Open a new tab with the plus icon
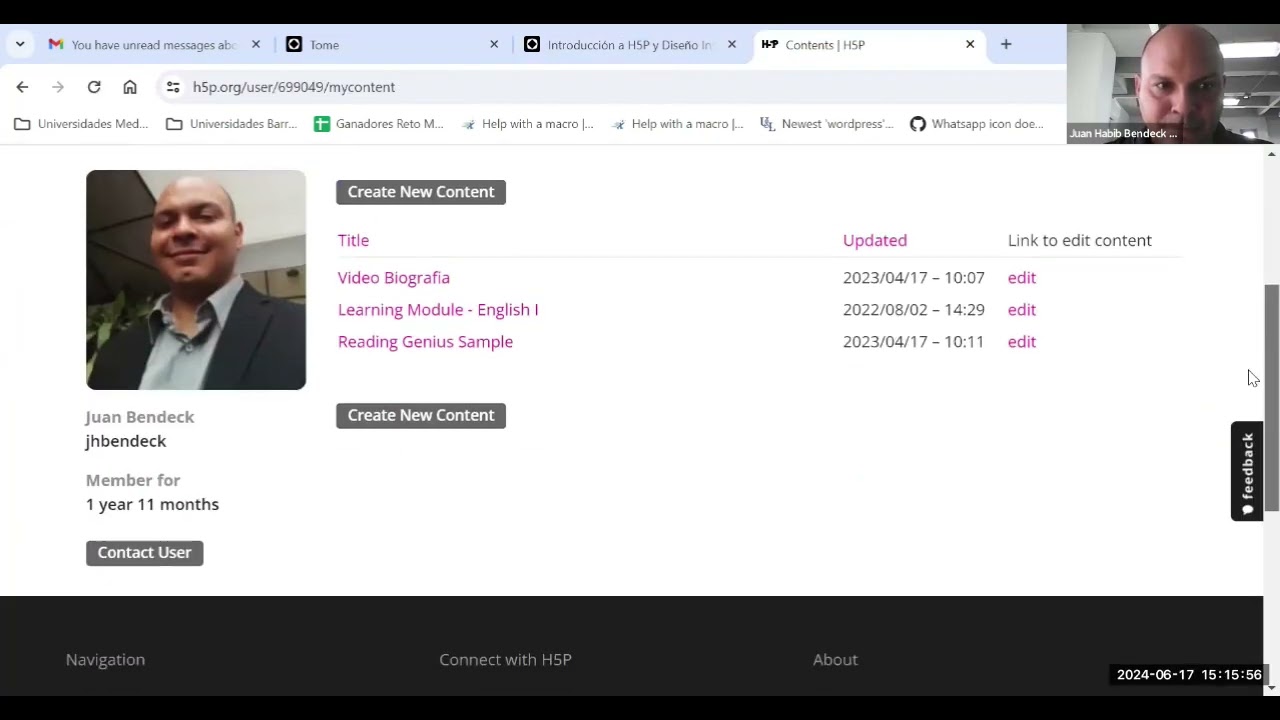The width and height of the screenshot is (1280, 720). point(1006,44)
